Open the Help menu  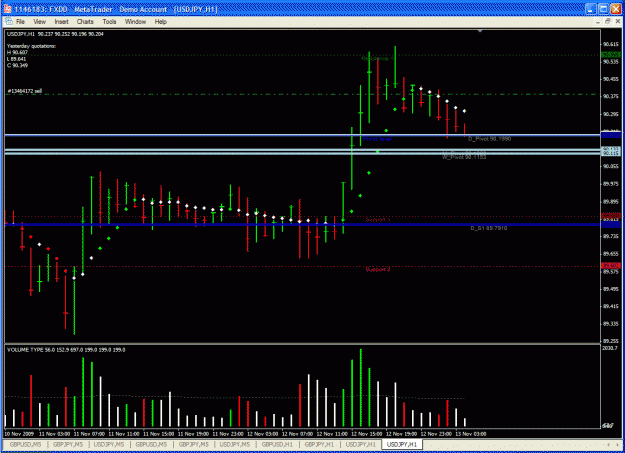(x=161, y=22)
